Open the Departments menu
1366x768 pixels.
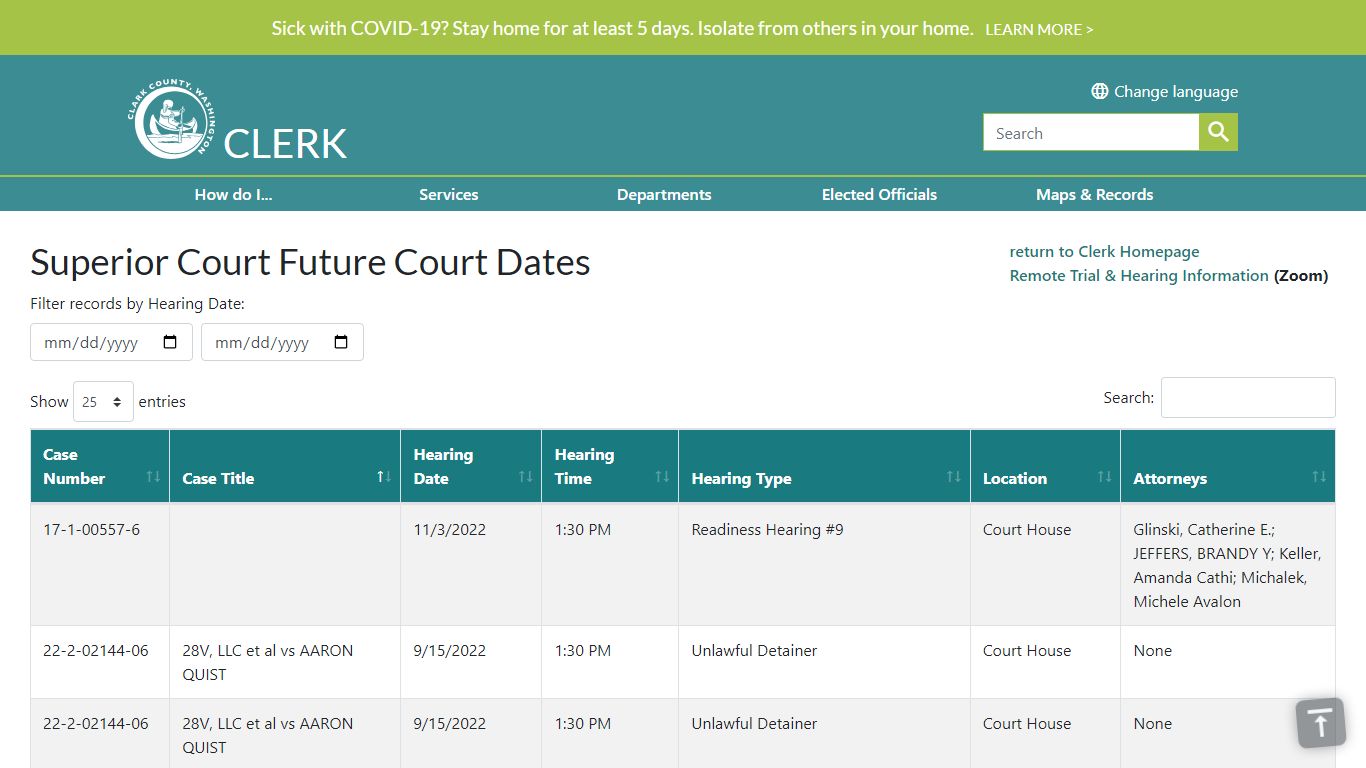pyautogui.click(x=664, y=194)
